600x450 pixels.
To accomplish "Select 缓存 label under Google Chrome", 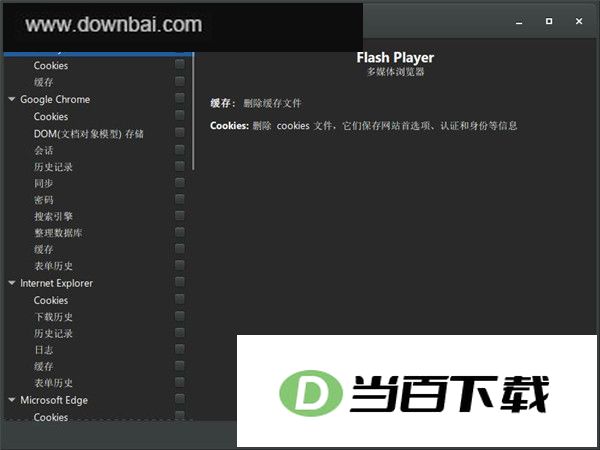I will pyautogui.click(x=44, y=249).
